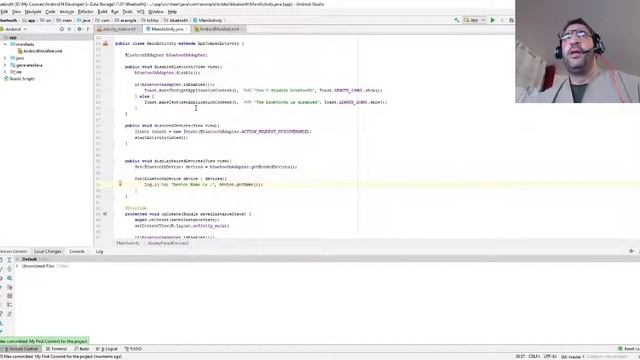Expand the res folder in project tree
The image size is (640, 360).
pyautogui.click(x=5, y=72)
